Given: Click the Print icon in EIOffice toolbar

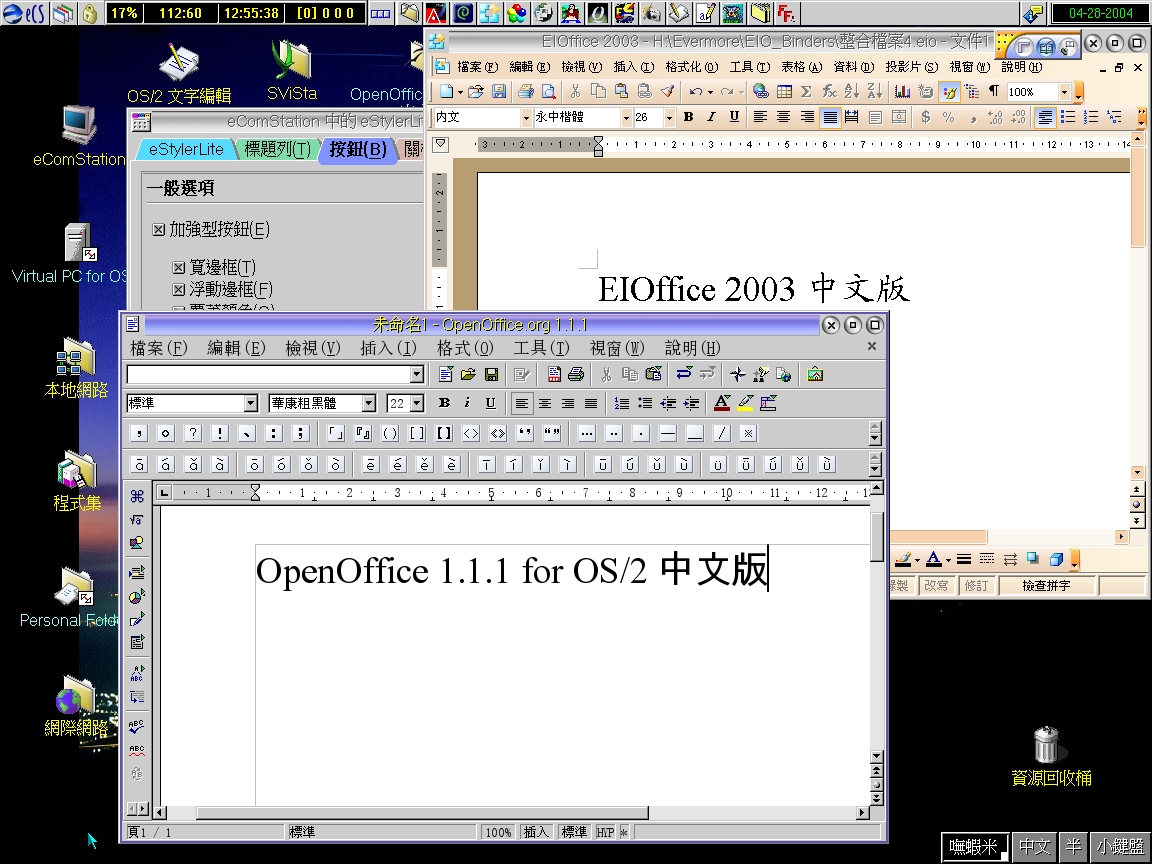Looking at the screenshot, I should (526, 91).
